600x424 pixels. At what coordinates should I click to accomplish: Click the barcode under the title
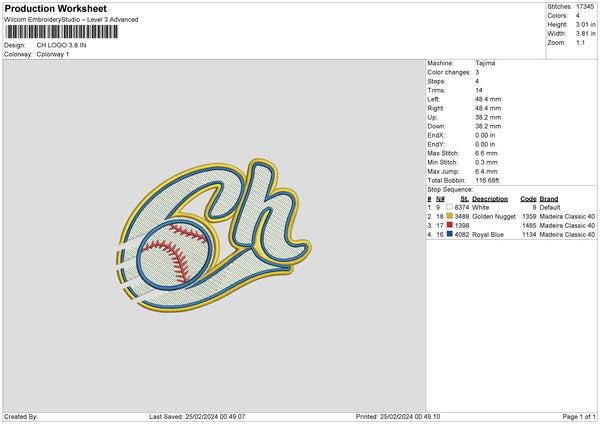tap(62, 32)
